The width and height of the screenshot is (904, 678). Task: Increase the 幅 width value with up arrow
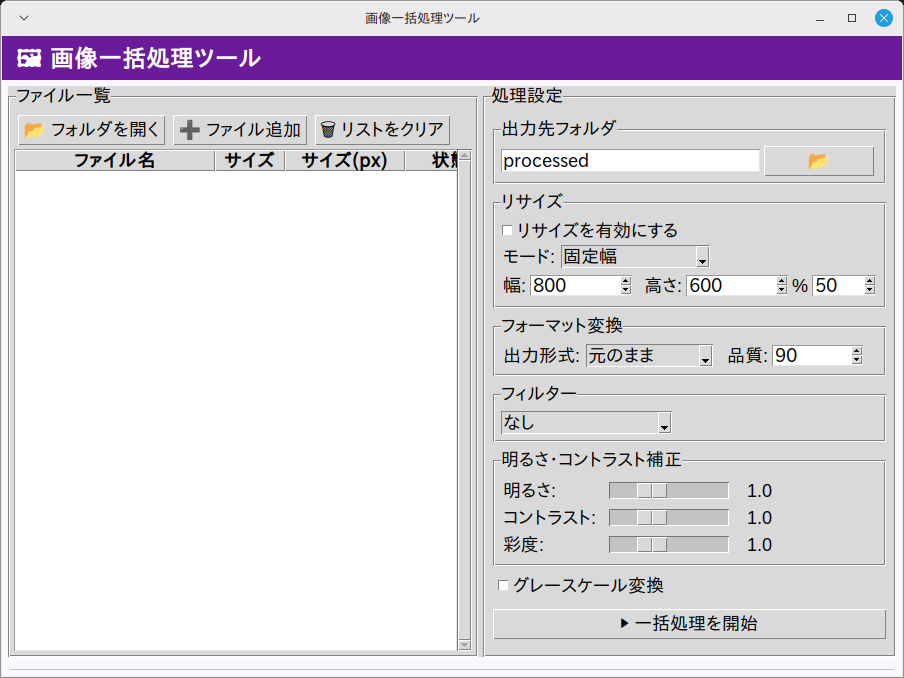point(626,281)
